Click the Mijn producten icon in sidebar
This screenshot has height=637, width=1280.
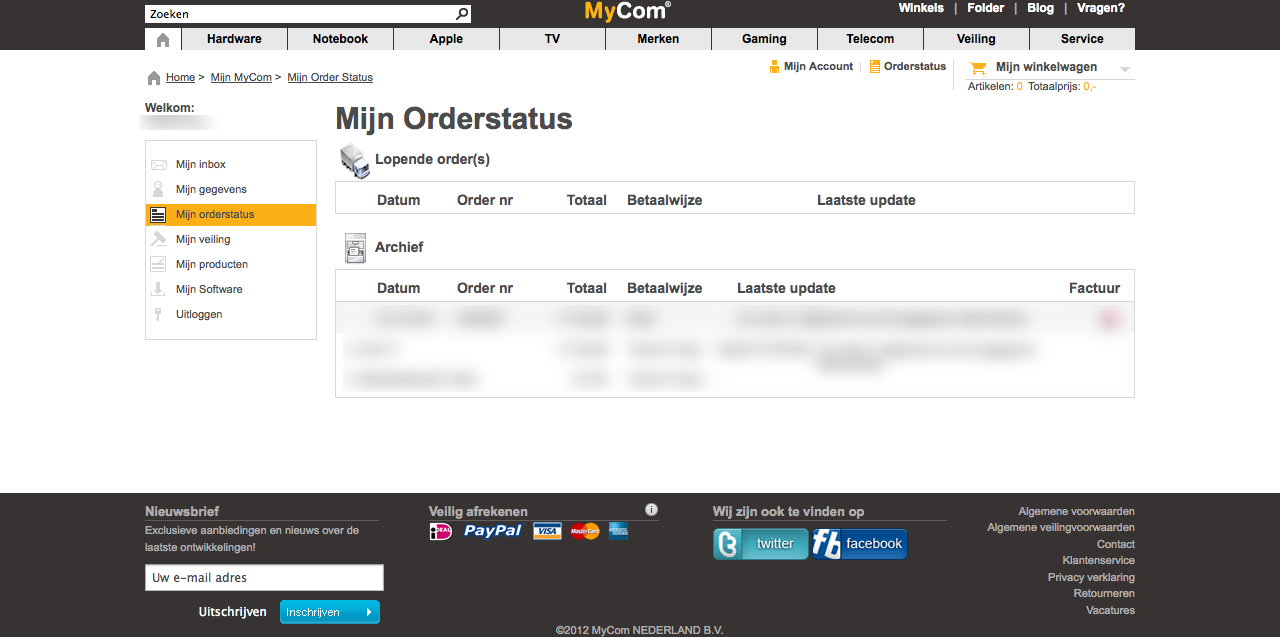[158, 264]
